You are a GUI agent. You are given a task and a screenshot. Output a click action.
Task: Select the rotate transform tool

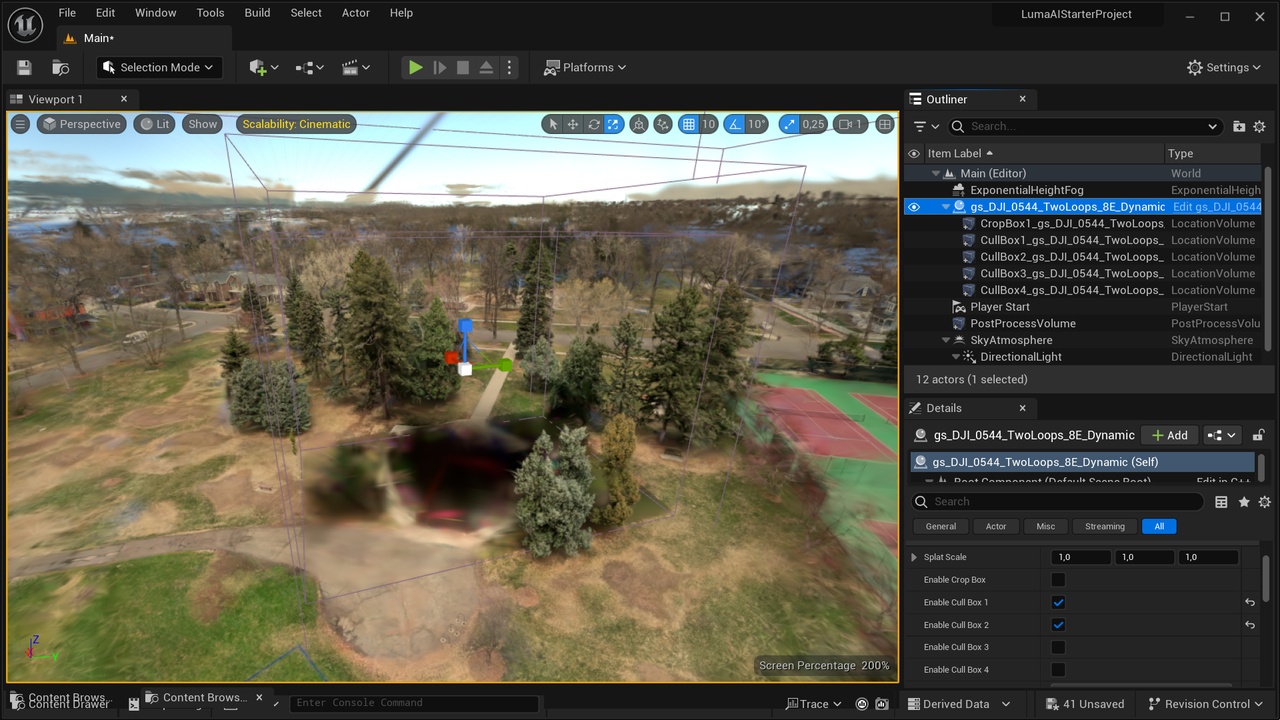coord(593,124)
